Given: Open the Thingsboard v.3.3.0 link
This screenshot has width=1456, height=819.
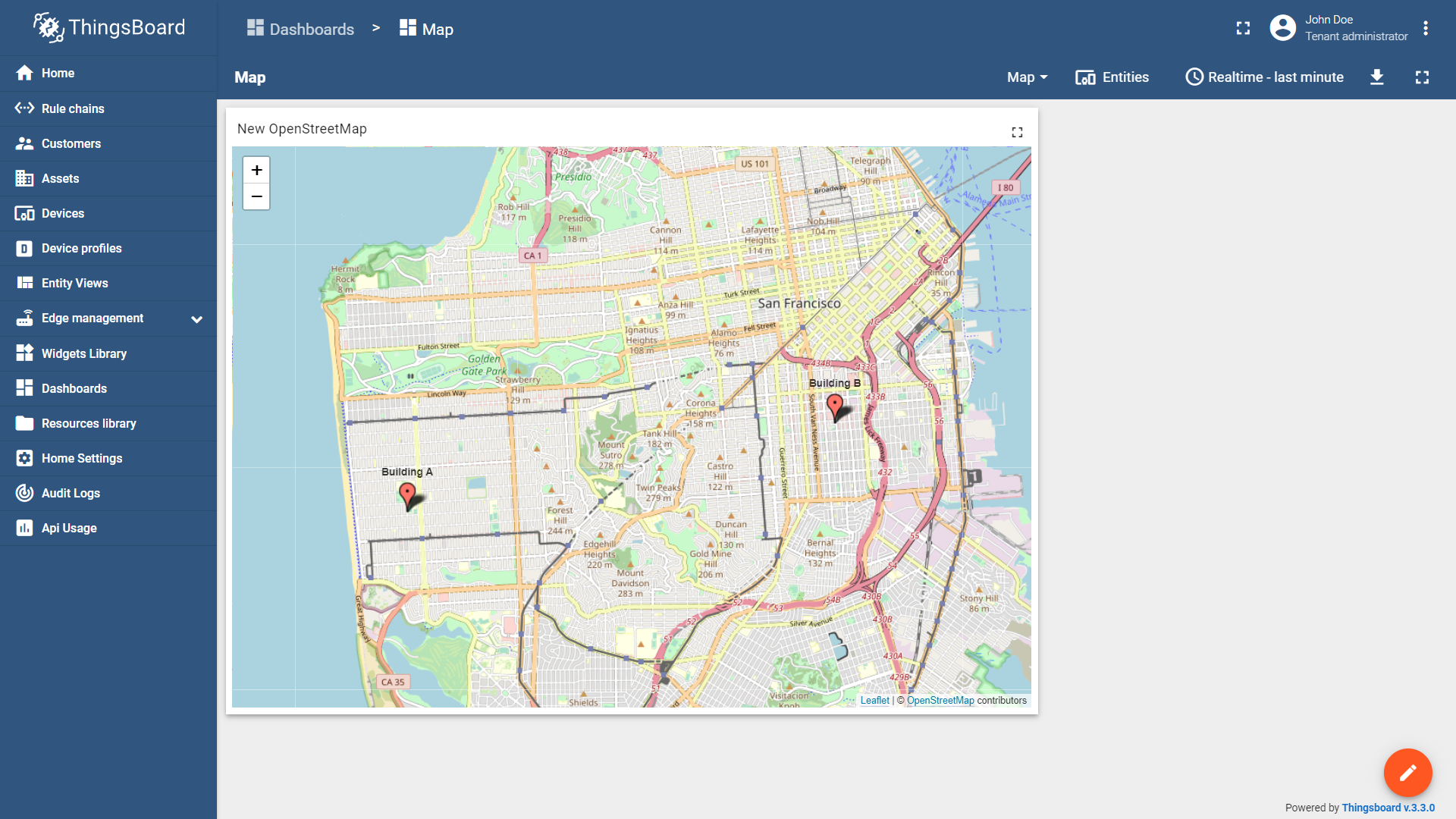Looking at the screenshot, I should pos(1388,808).
